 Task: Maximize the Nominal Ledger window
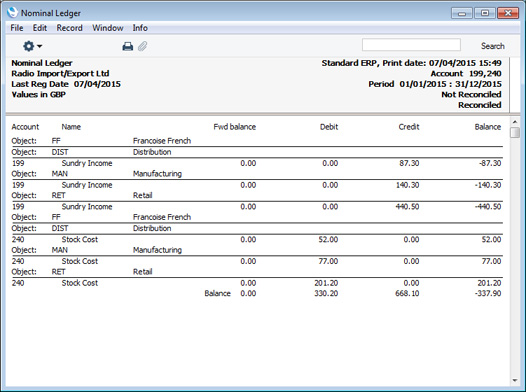pyautogui.click(x=485, y=13)
